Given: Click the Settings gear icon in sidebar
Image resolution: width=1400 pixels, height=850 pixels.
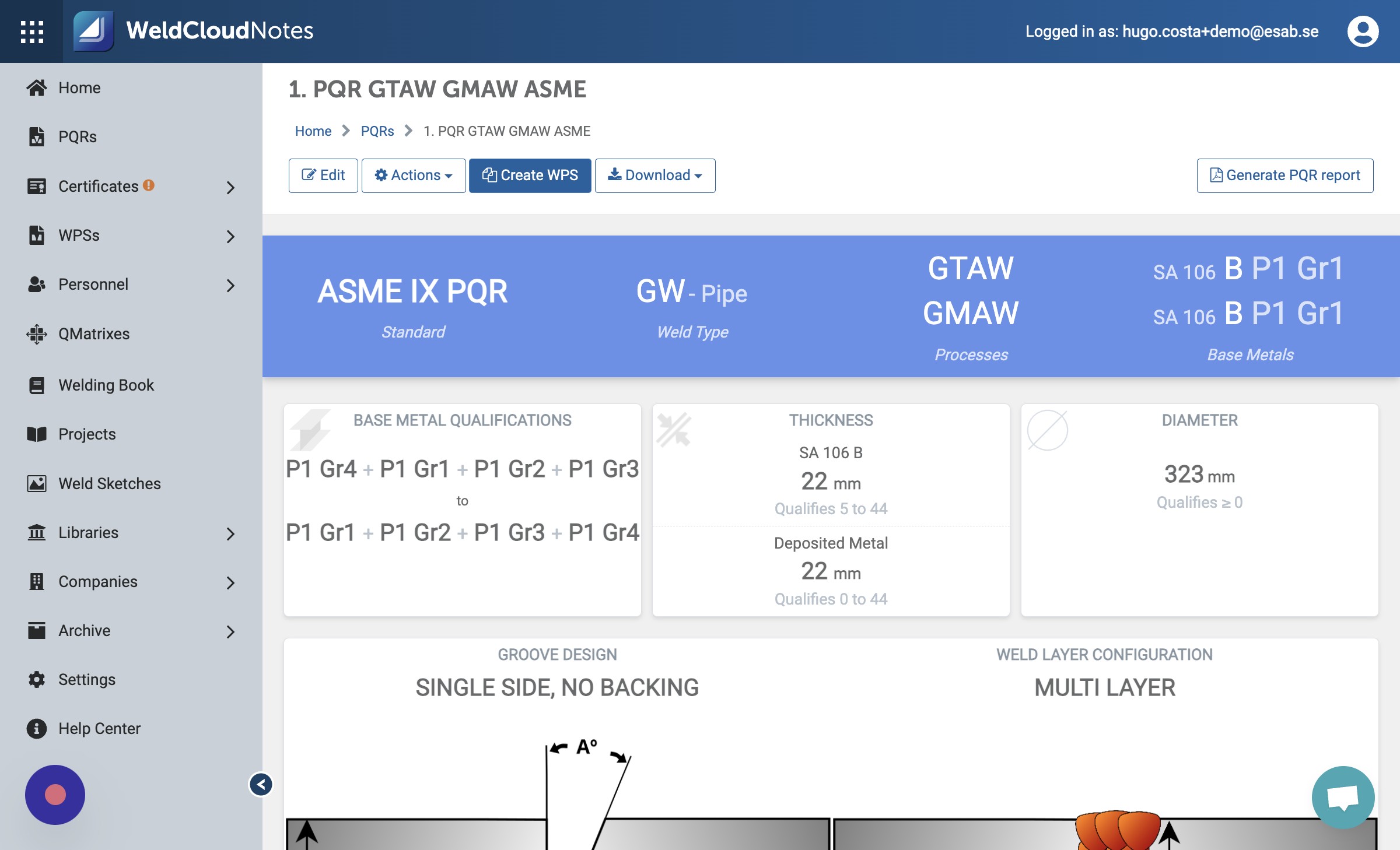Looking at the screenshot, I should [x=36, y=680].
